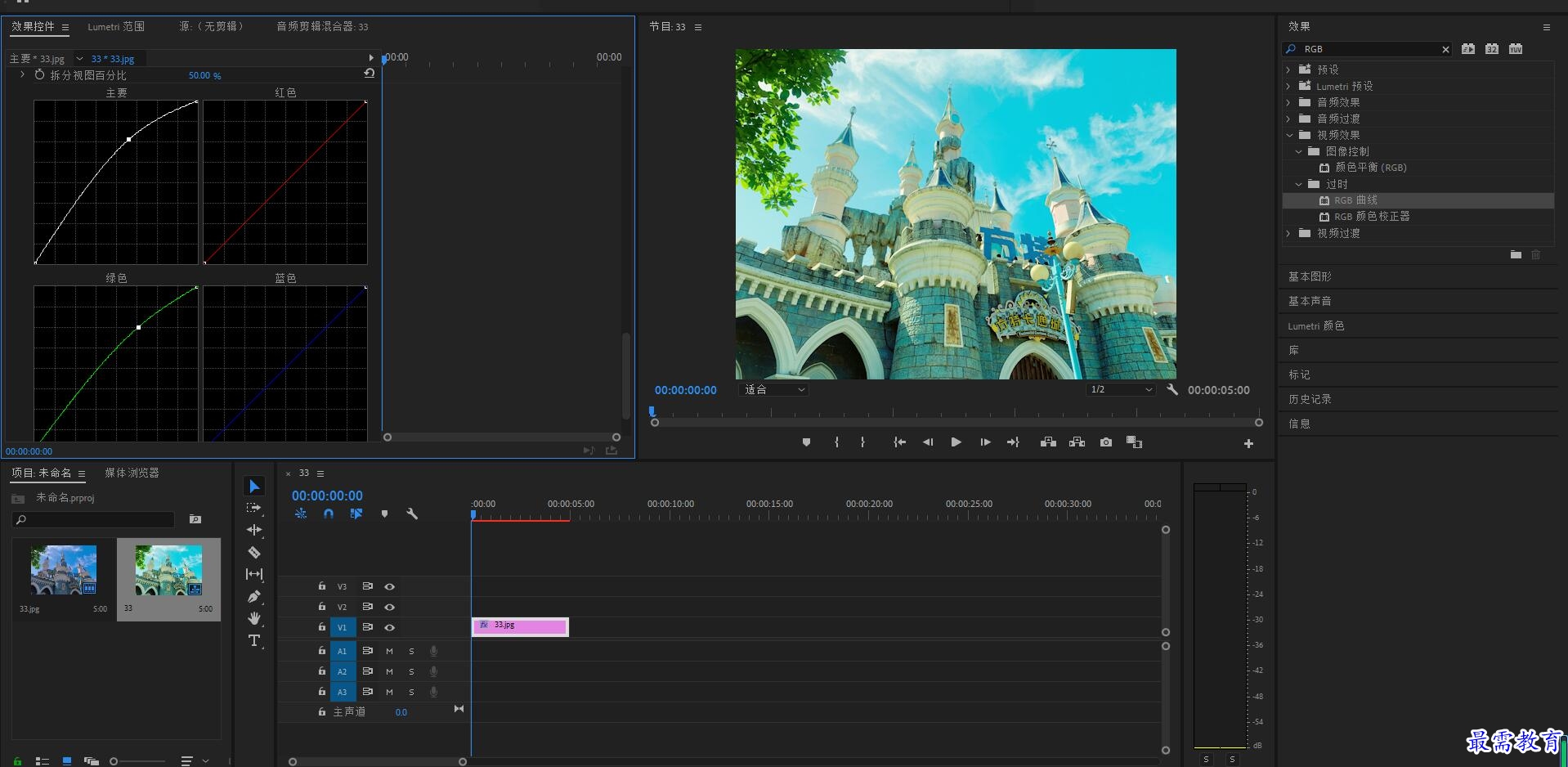Open the 适合 zoom level dropdown

[x=773, y=390]
